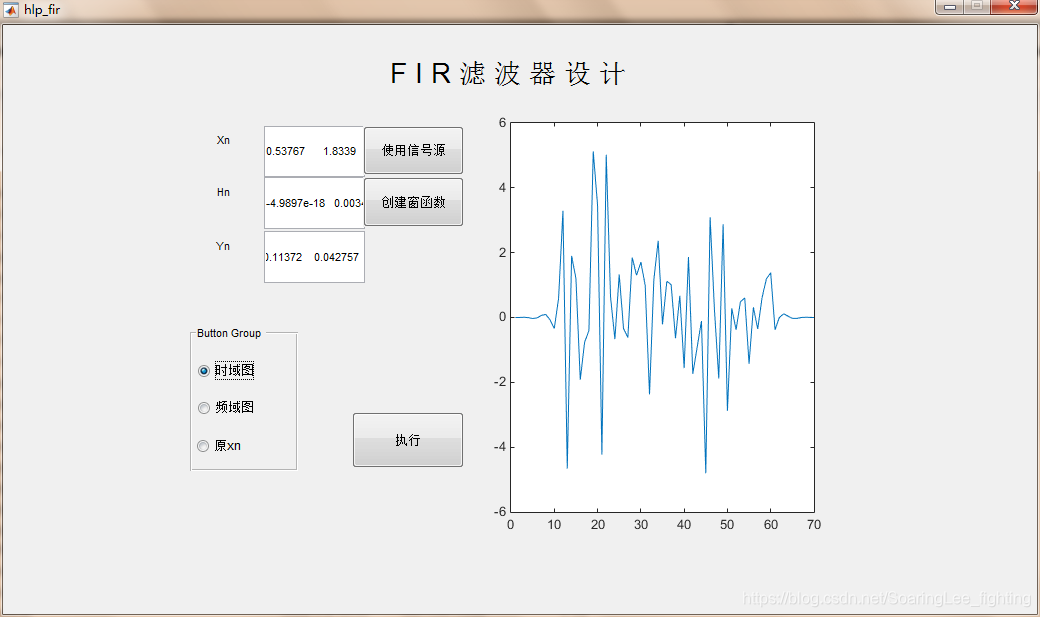Image resolution: width=1040 pixels, height=617 pixels.
Task: Click the y-axis tick label 6
Action: pos(503,122)
